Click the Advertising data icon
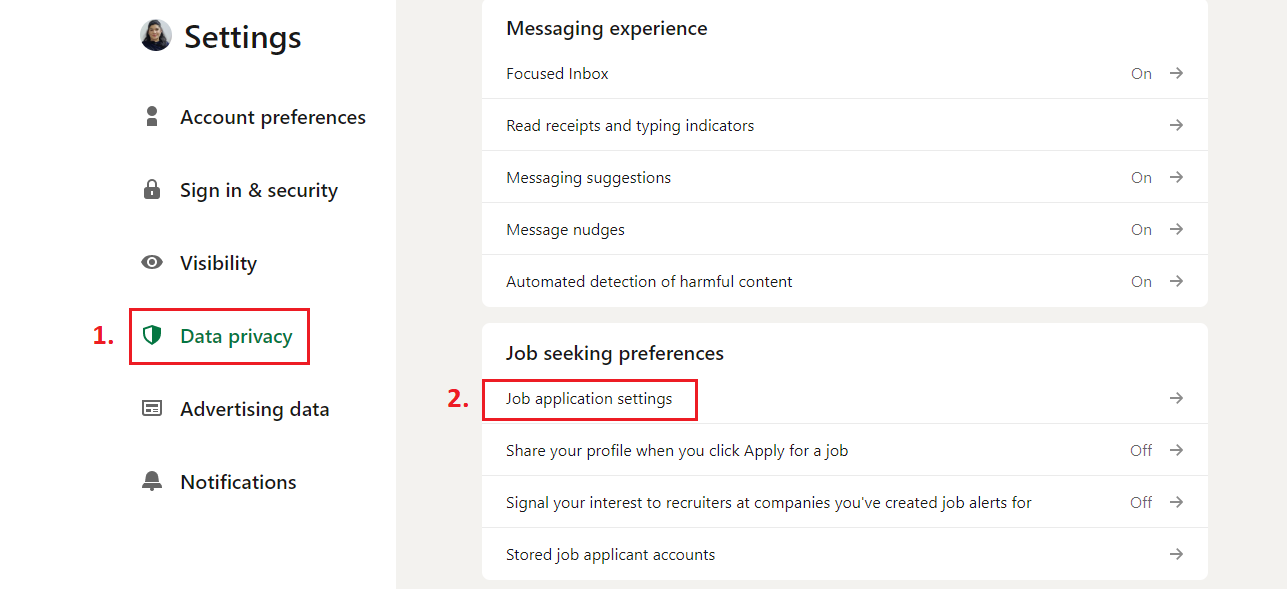The height and width of the screenshot is (596, 1287). click(x=152, y=408)
